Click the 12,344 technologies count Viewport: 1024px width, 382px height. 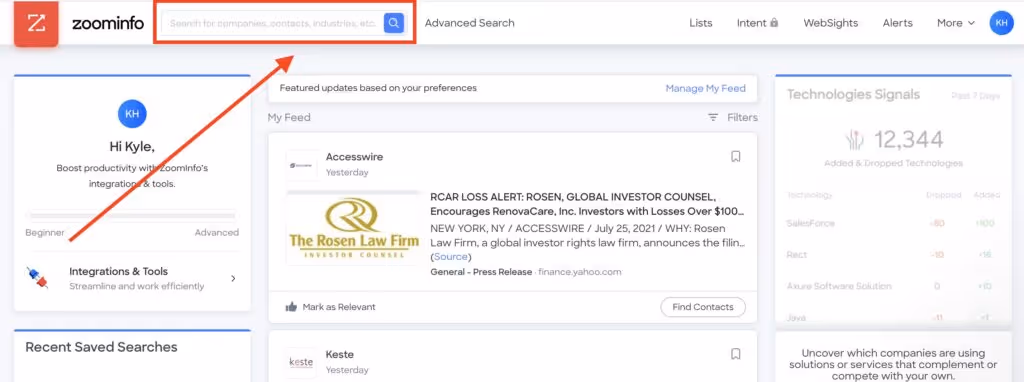908,139
